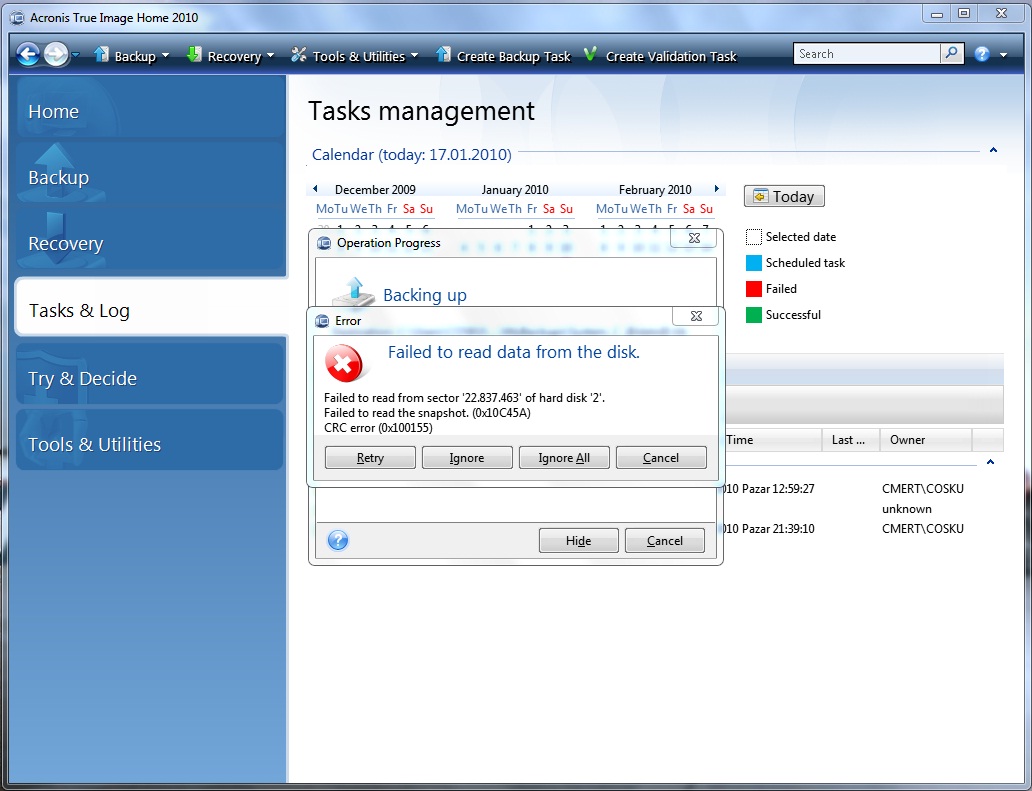Image resolution: width=1032 pixels, height=791 pixels.
Task: Sort tasks by the Last column
Action: click(851, 440)
